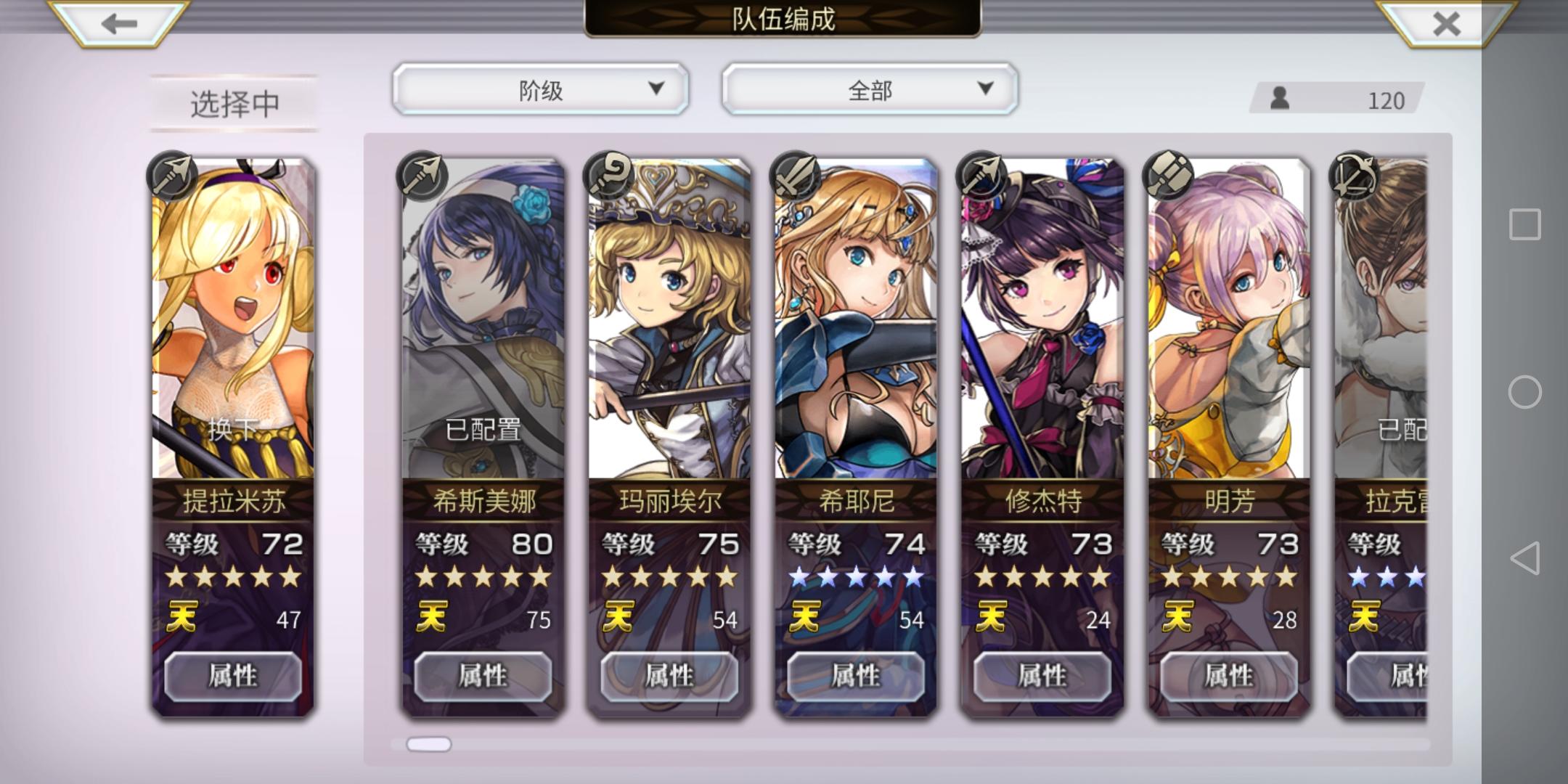Image resolution: width=1568 pixels, height=784 pixels.
Task: Tap spear class icon on 希斯美娜 card
Action: (x=422, y=176)
